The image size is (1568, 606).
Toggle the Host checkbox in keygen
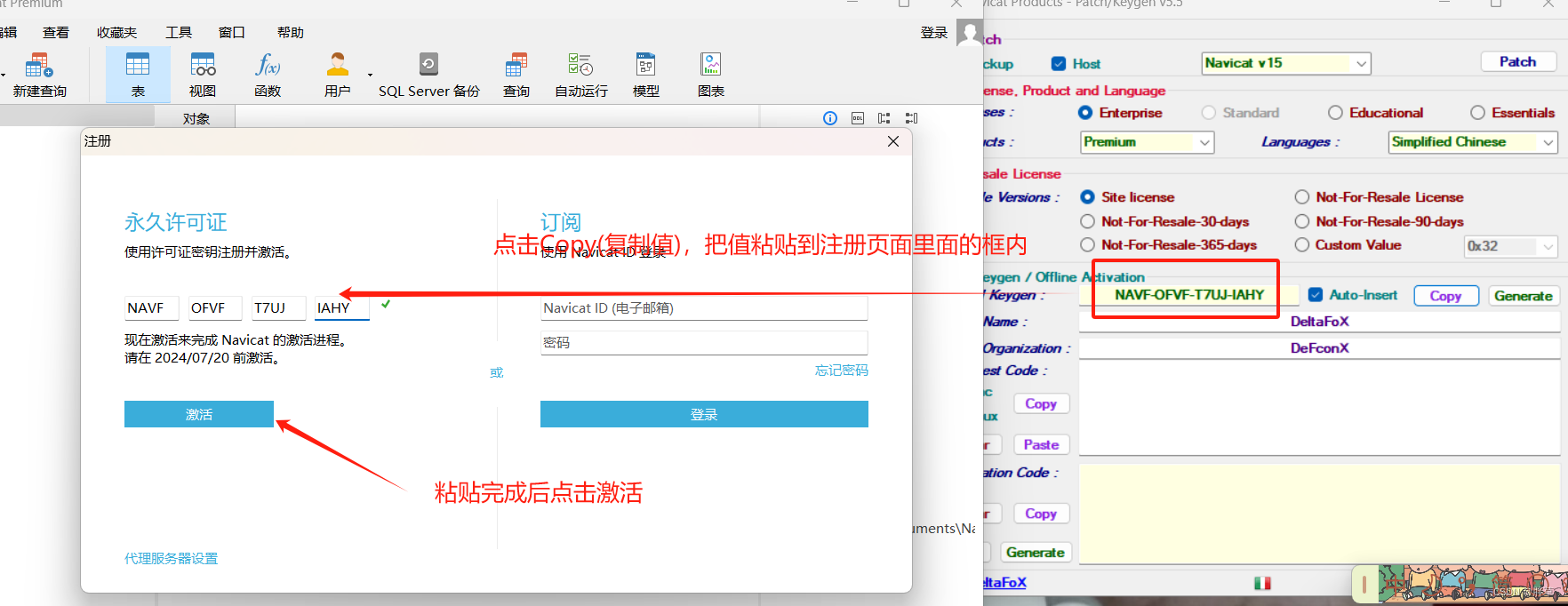1059,64
